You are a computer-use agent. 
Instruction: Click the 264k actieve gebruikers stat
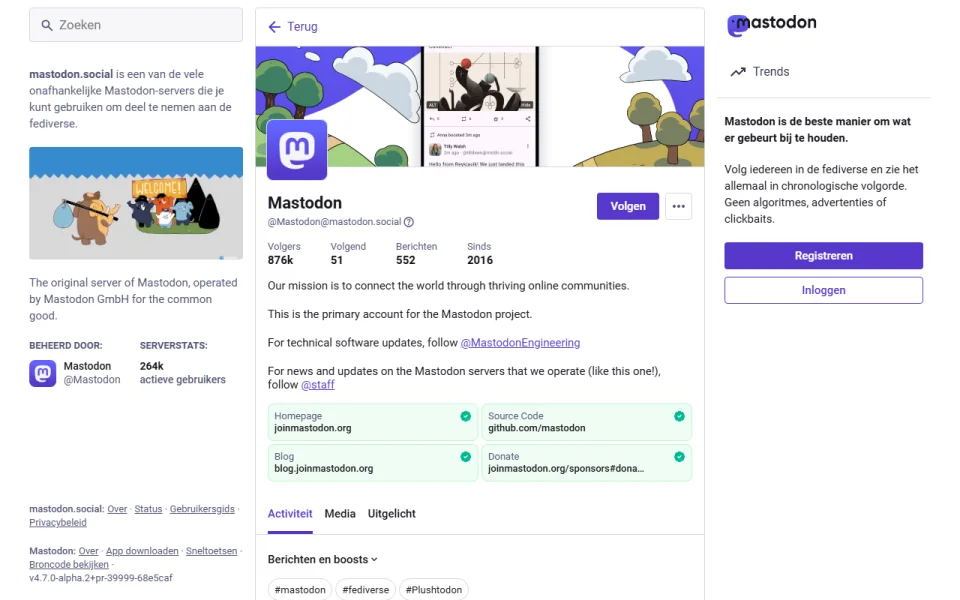182,373
